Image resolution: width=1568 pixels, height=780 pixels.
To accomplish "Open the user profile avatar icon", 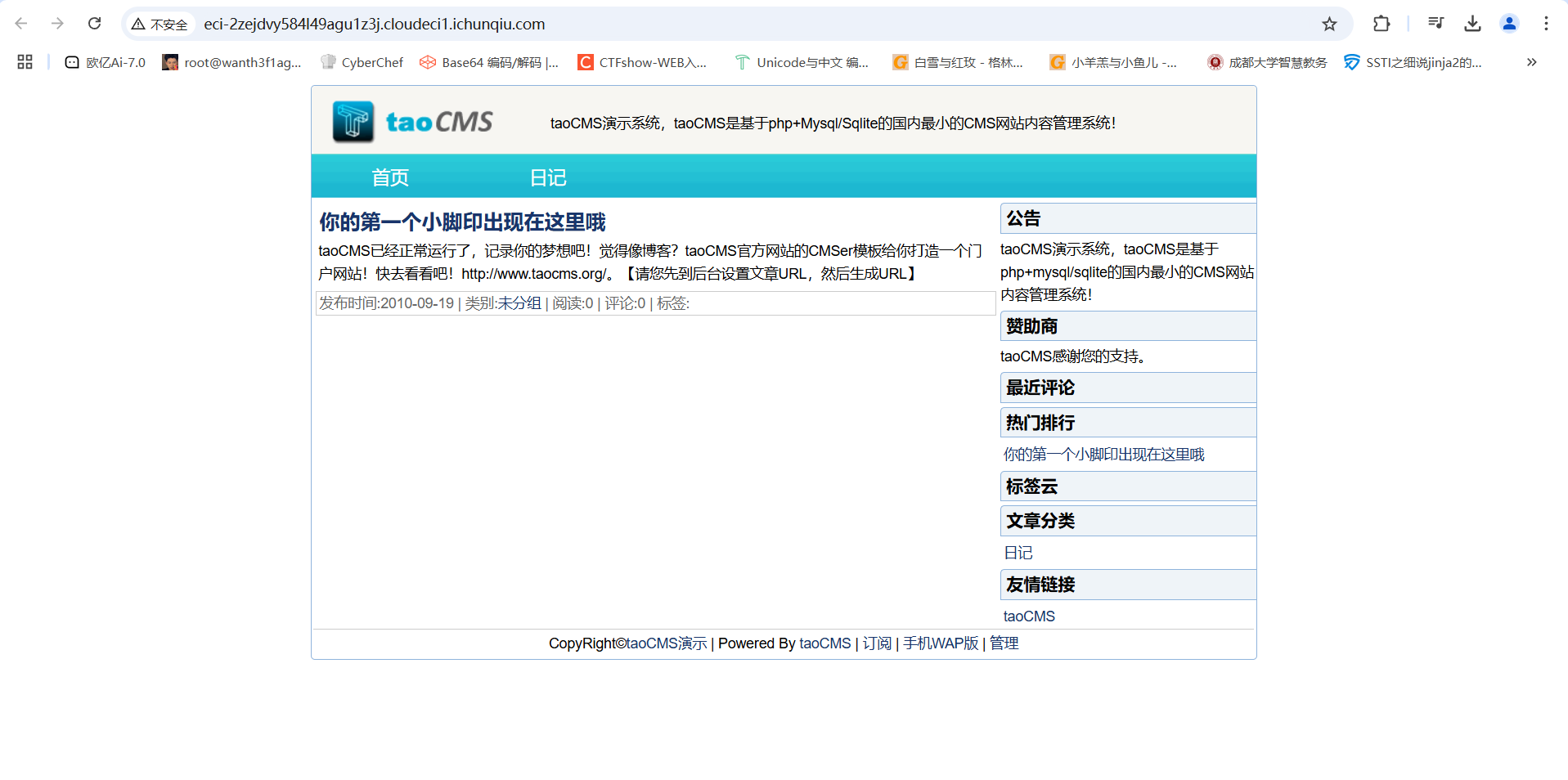I will click(1509, 24).
